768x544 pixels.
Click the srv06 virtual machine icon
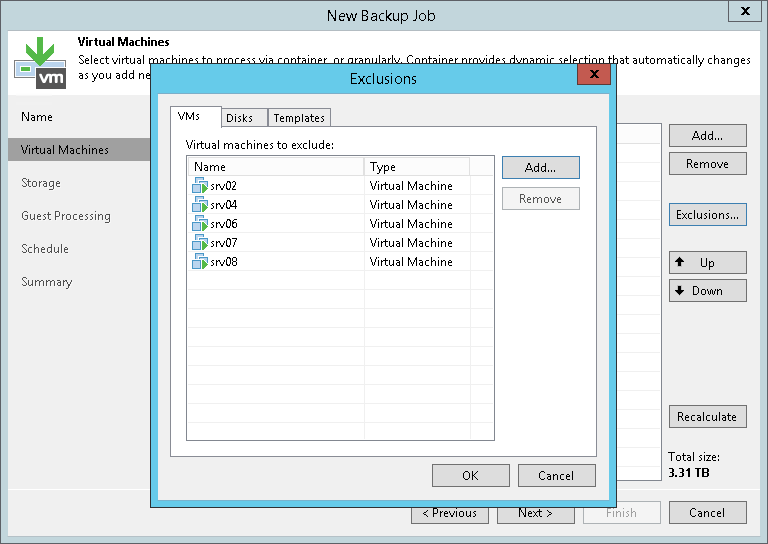click(200, 224)
